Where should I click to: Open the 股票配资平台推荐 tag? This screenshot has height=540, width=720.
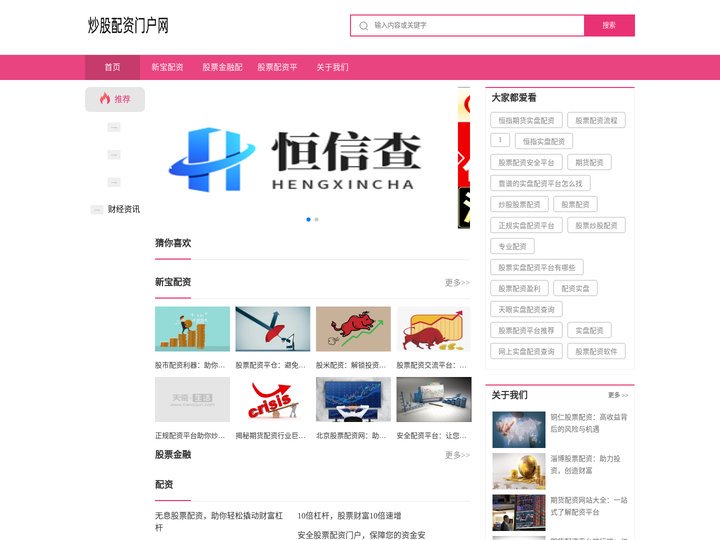[x=526, y=331]
